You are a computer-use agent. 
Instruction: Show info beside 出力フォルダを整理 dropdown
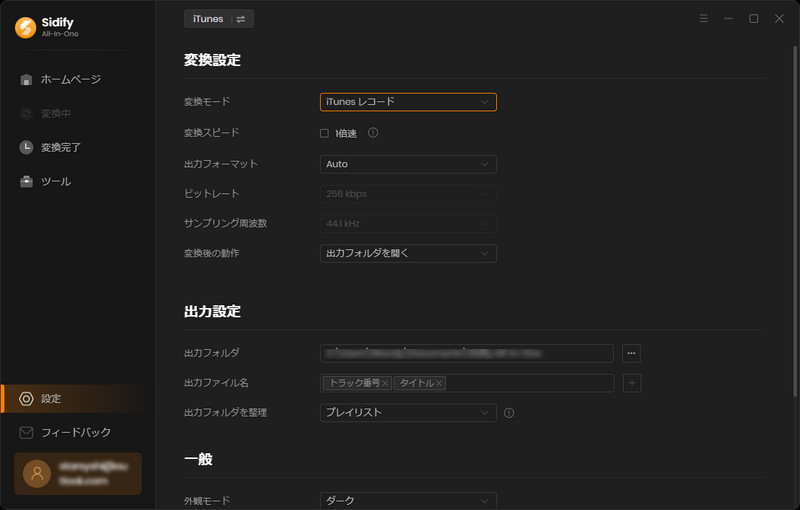tap(509, 413)
